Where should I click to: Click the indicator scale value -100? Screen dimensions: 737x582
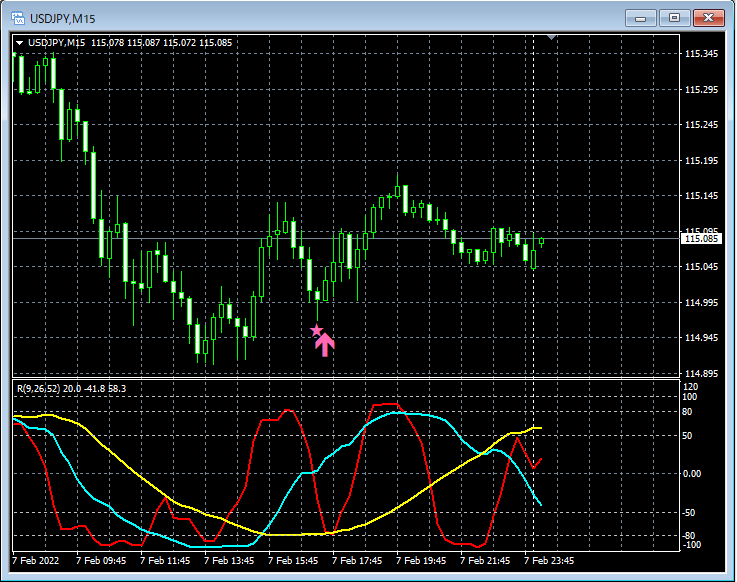[x=691, y=545]
